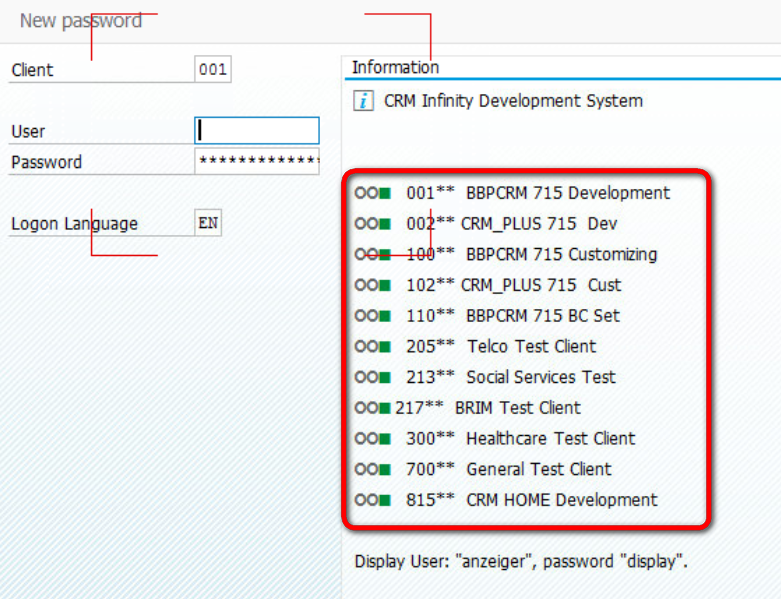Select text '217** BRIM Test Client'
The width and height of the screenshot is (781, 599).
point(488,408)
